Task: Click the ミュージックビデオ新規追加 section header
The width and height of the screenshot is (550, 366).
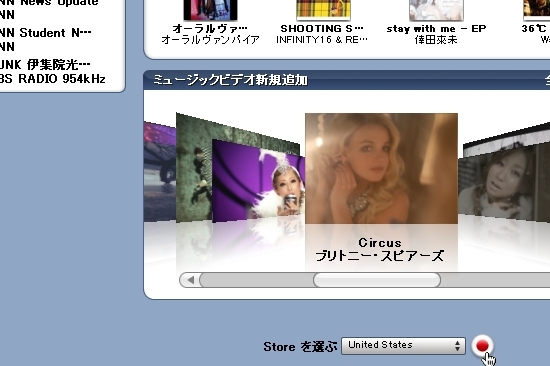Action: 230,80
